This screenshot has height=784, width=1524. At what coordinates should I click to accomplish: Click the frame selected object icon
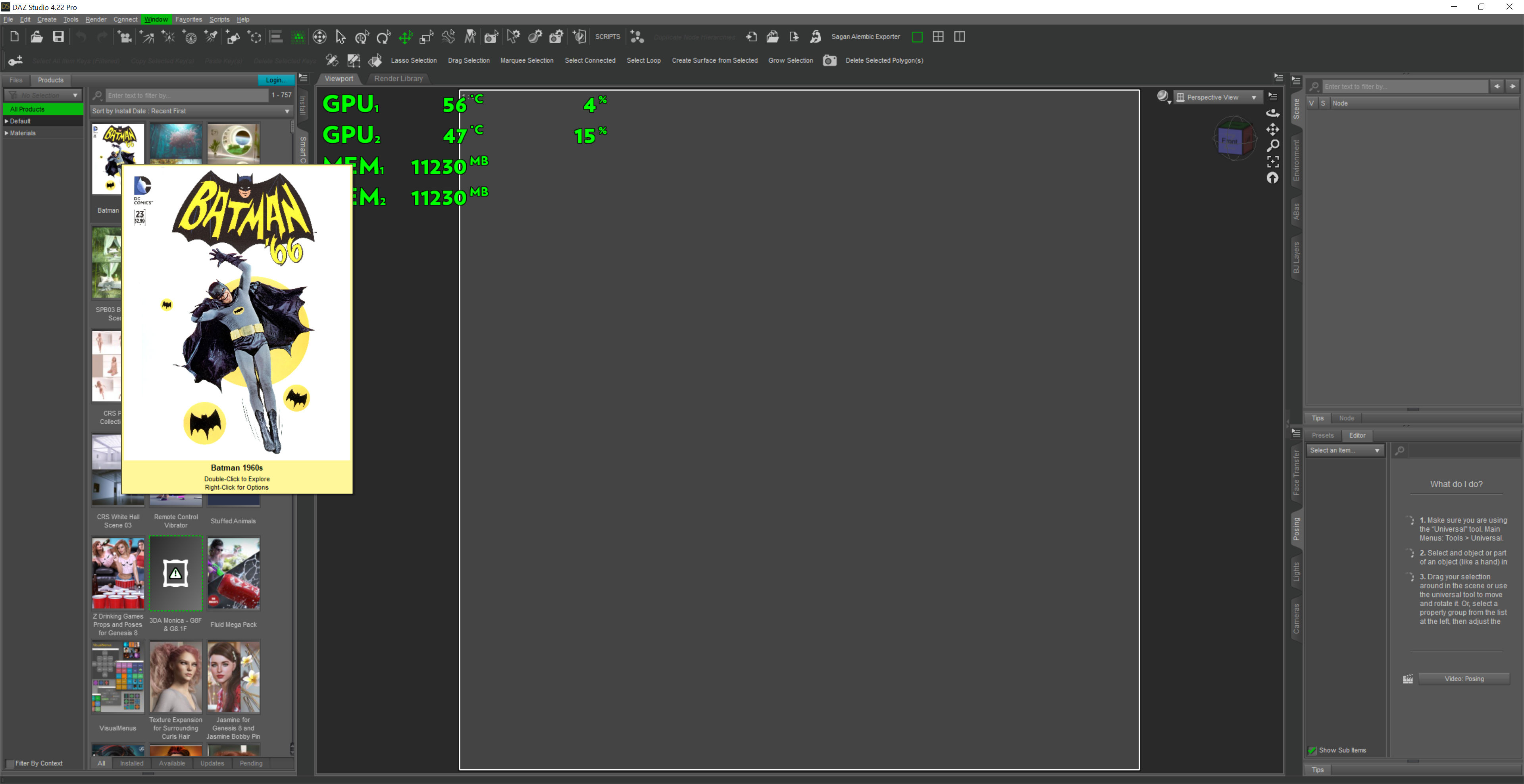(1272, 161)
